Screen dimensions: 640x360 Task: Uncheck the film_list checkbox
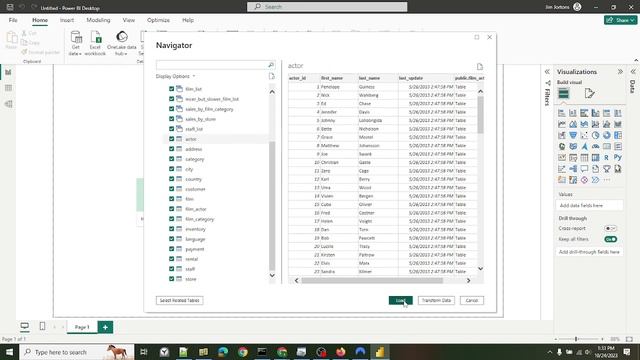click(171, 89)
